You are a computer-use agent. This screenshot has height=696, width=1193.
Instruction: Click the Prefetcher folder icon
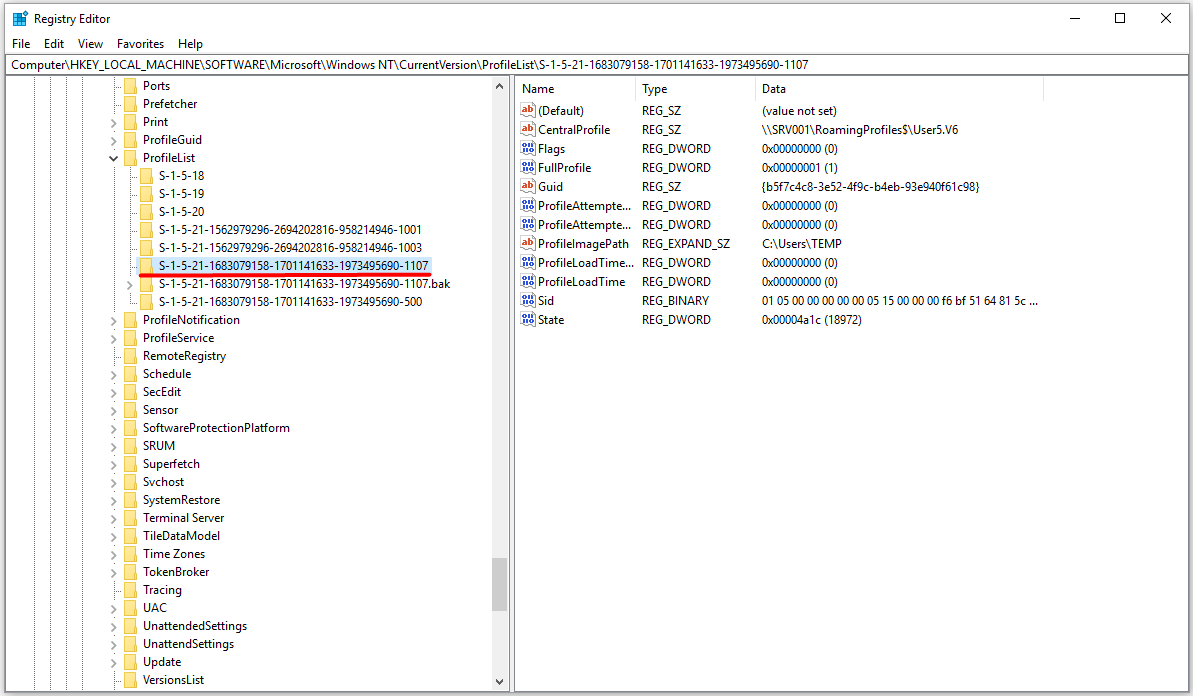tap(130, 104)
